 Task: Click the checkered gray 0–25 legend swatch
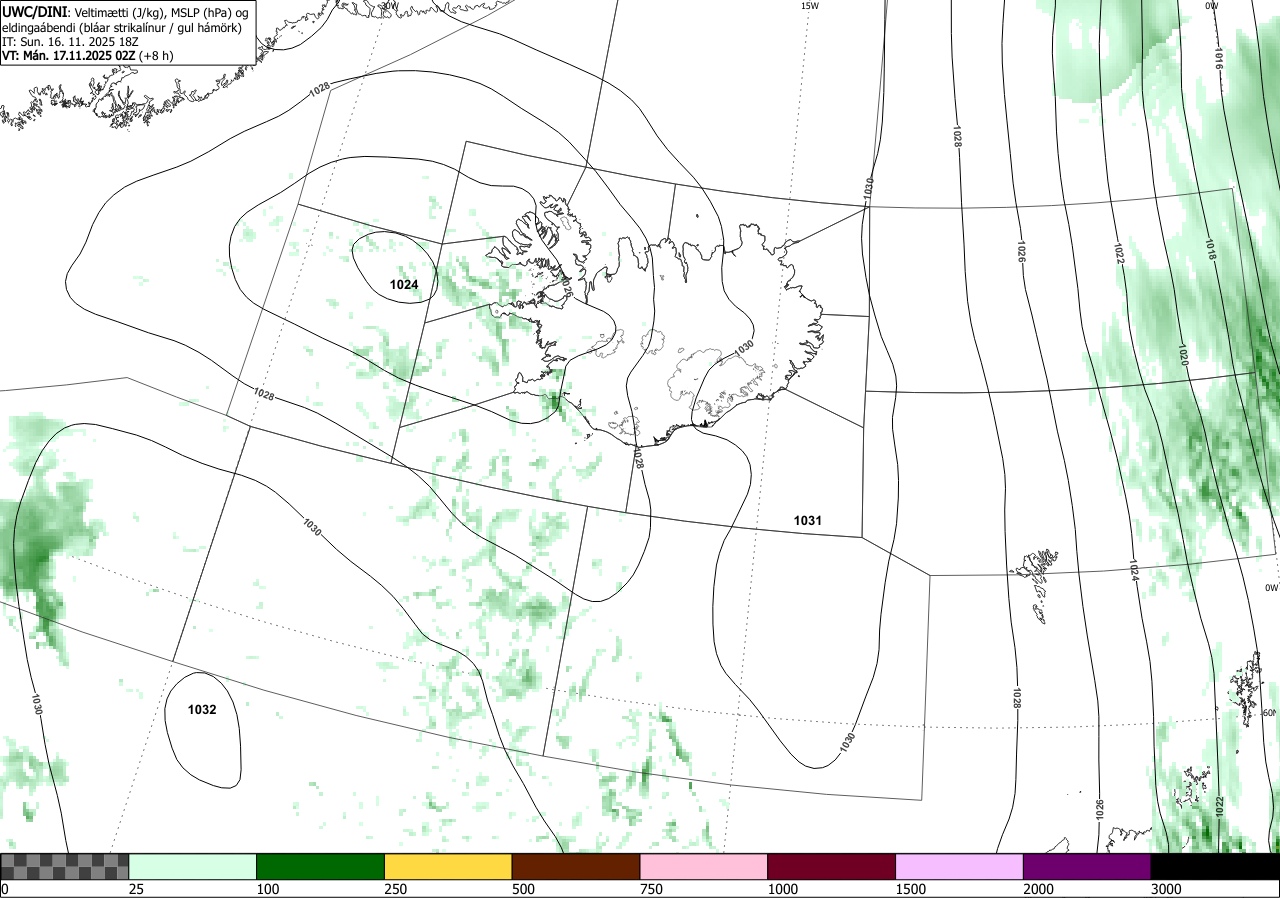coord(64,866)
